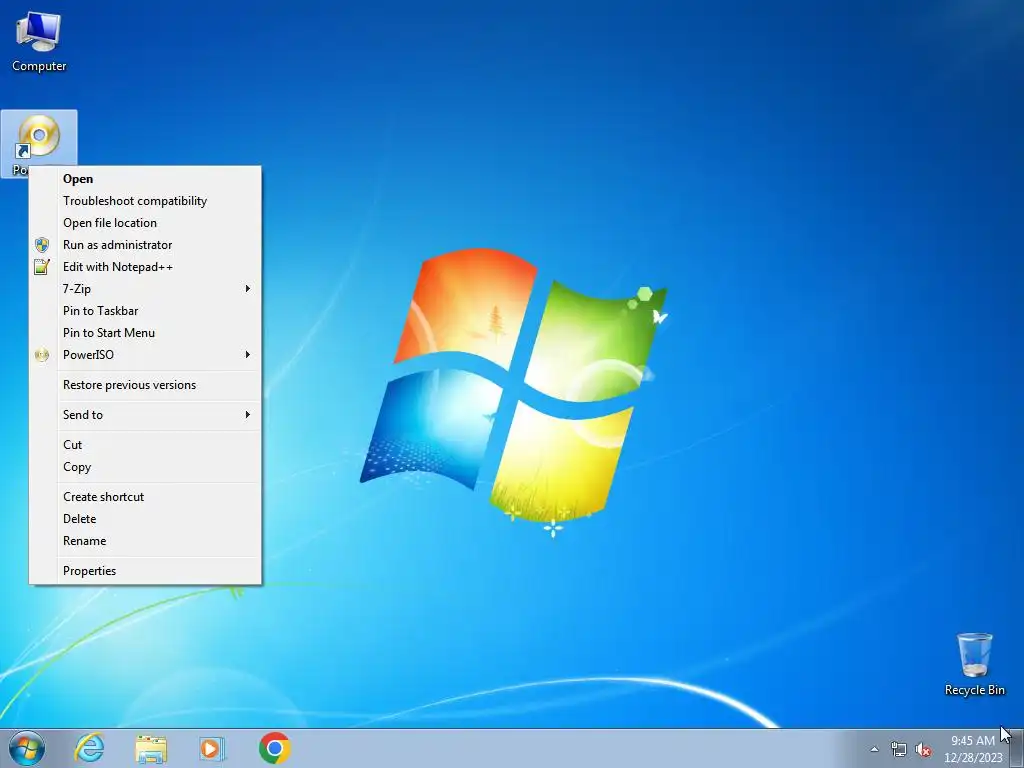Viewport: 1024px width, 768px height.
Task: Choose Cut from context menu
Action: click(x=145, y=445)
